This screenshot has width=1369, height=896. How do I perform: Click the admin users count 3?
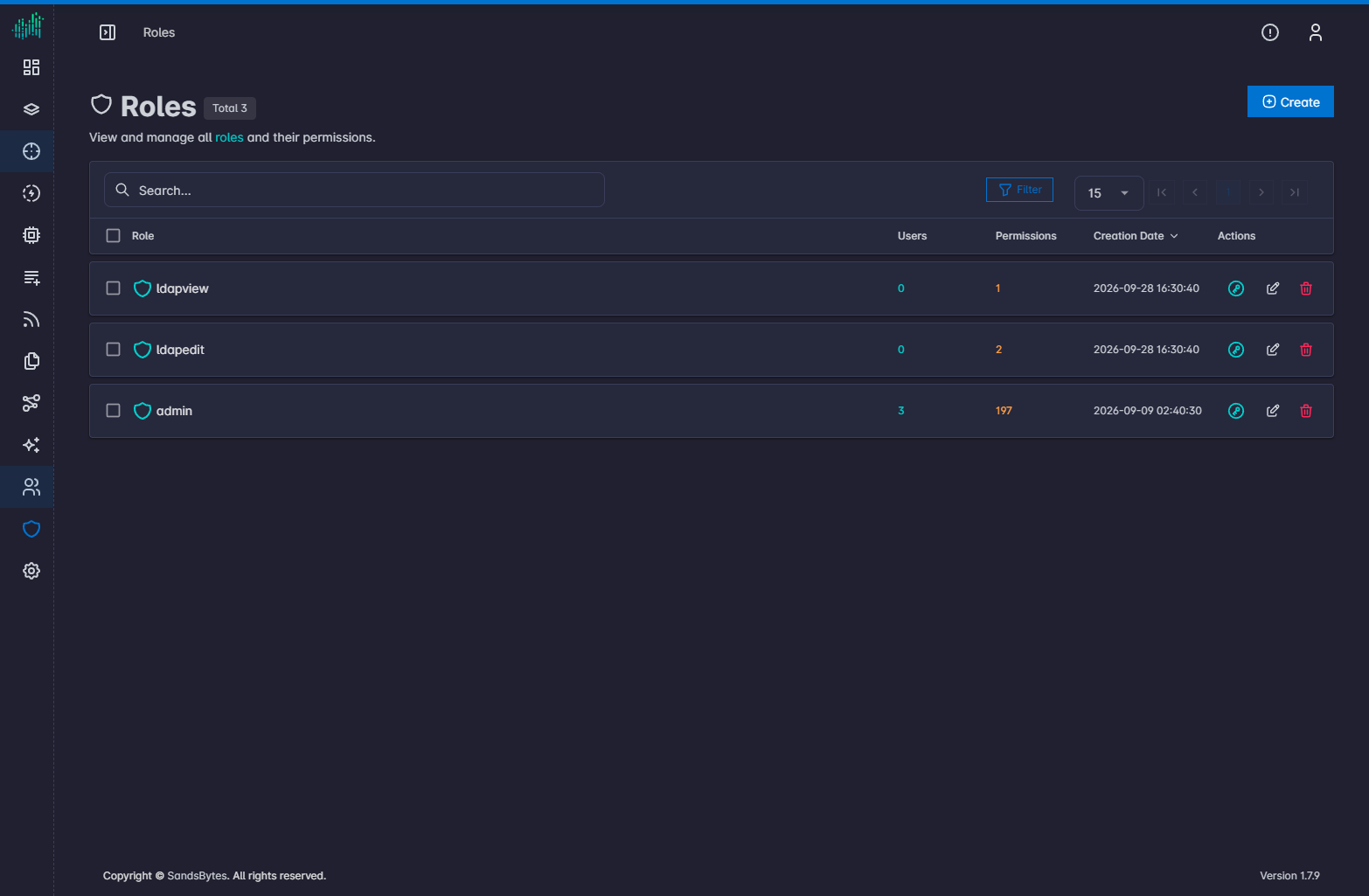tap(900, 411)
